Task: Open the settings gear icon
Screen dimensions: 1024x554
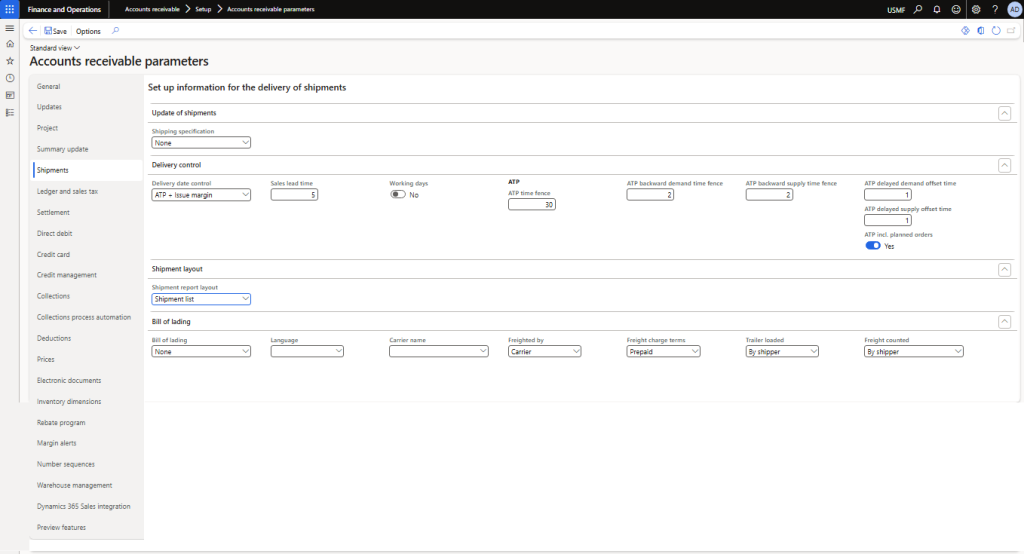Action: (976, 9)
